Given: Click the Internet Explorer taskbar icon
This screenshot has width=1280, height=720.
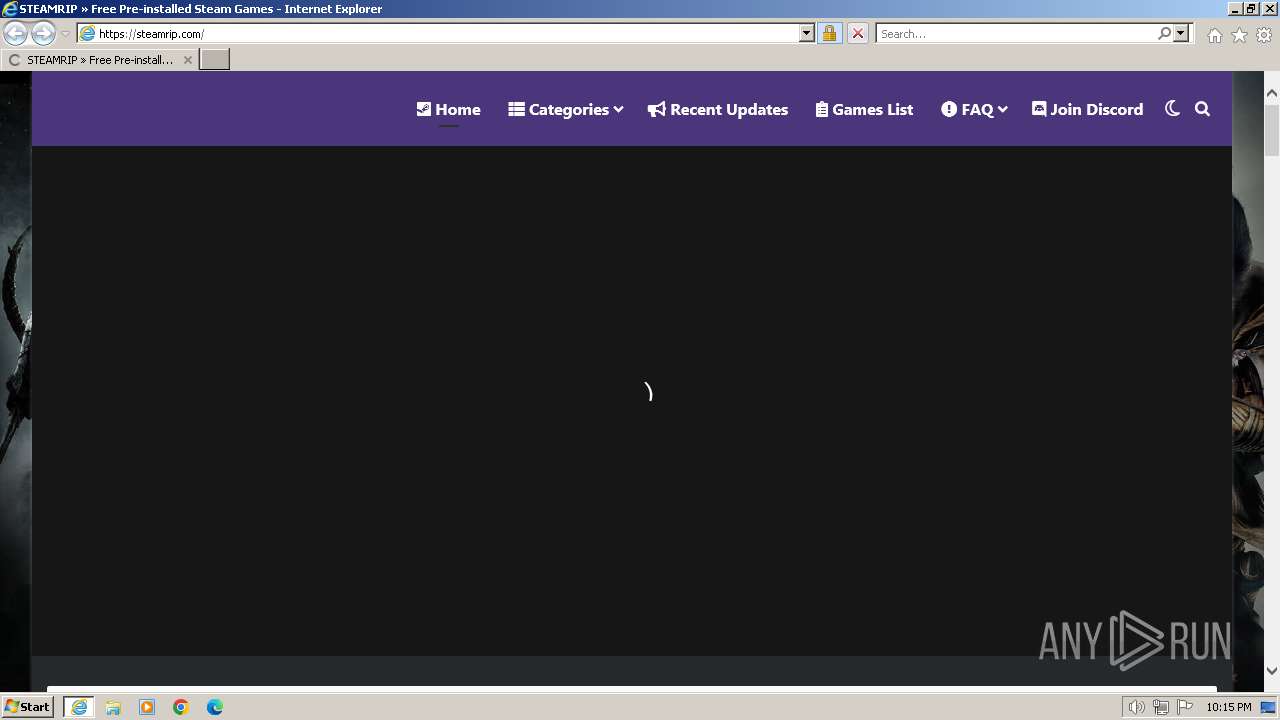Looking at the screenshot, I should pos(79,707).
